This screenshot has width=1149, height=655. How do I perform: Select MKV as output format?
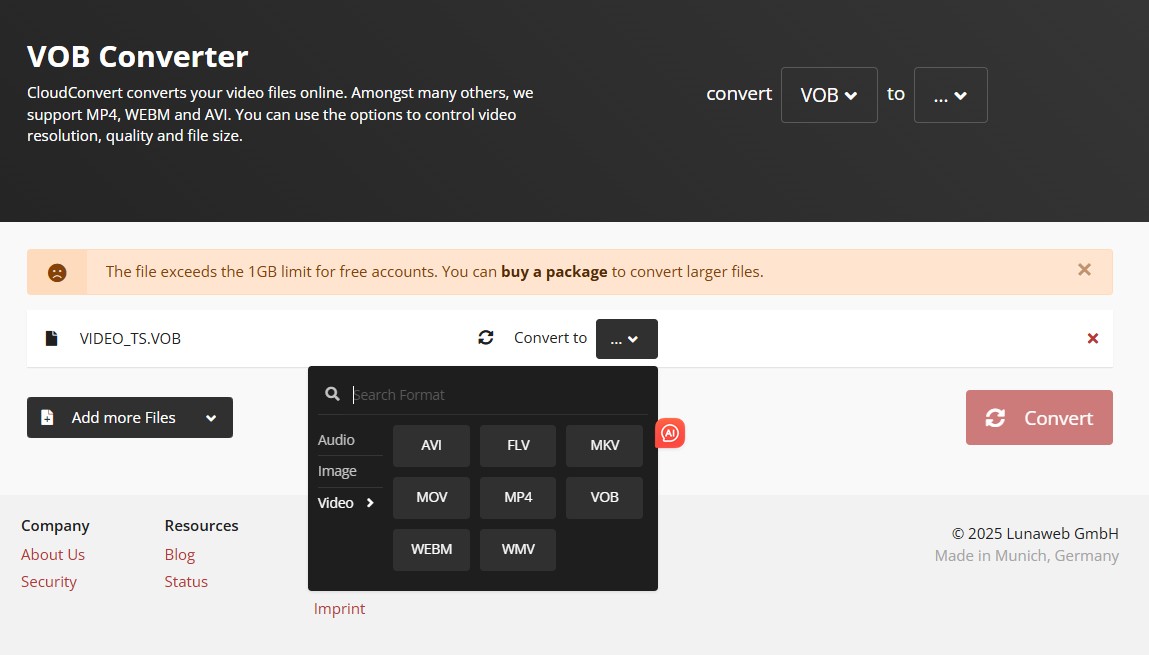(x=604, y=445)
